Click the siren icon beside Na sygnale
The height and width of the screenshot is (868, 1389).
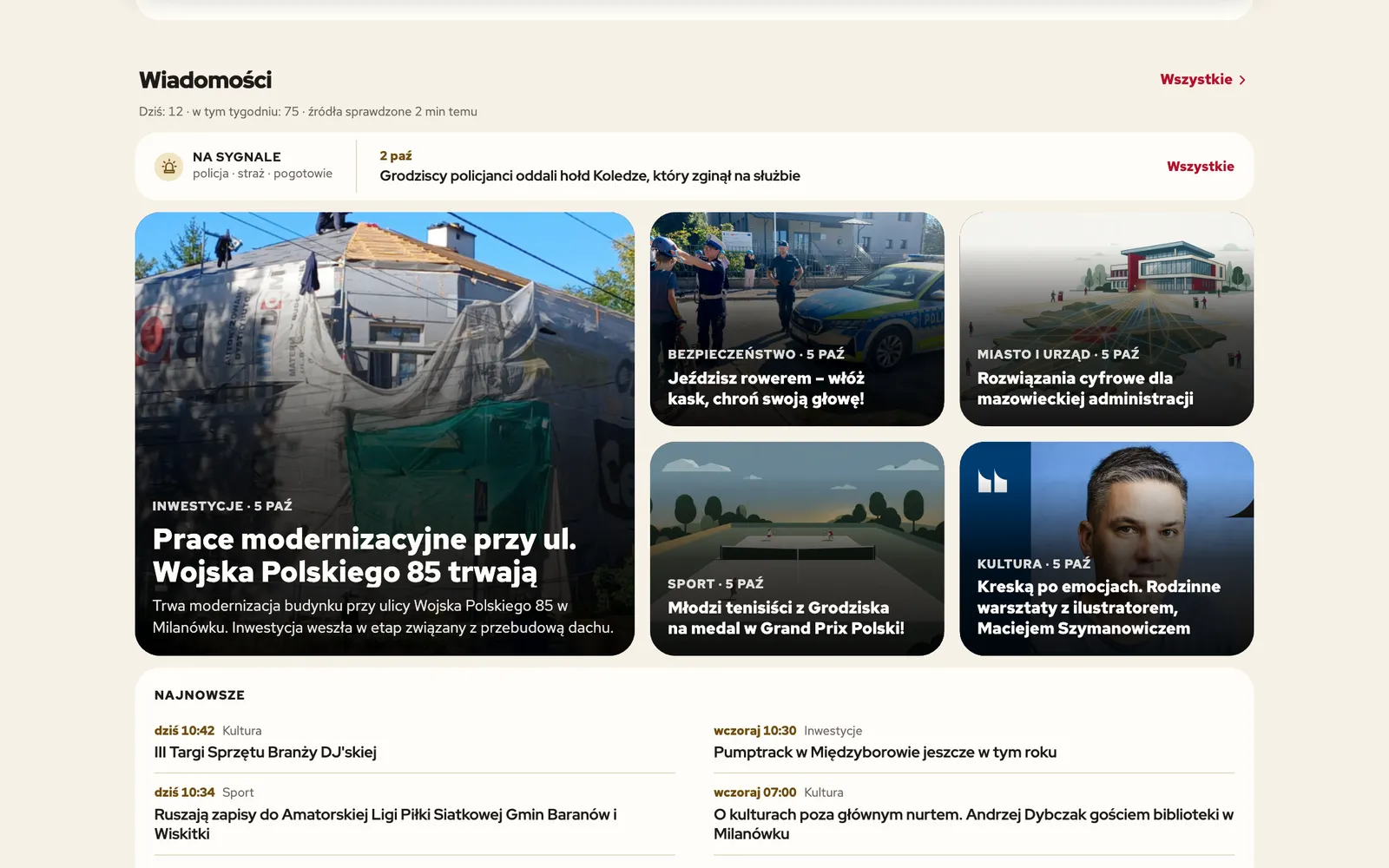168,166
